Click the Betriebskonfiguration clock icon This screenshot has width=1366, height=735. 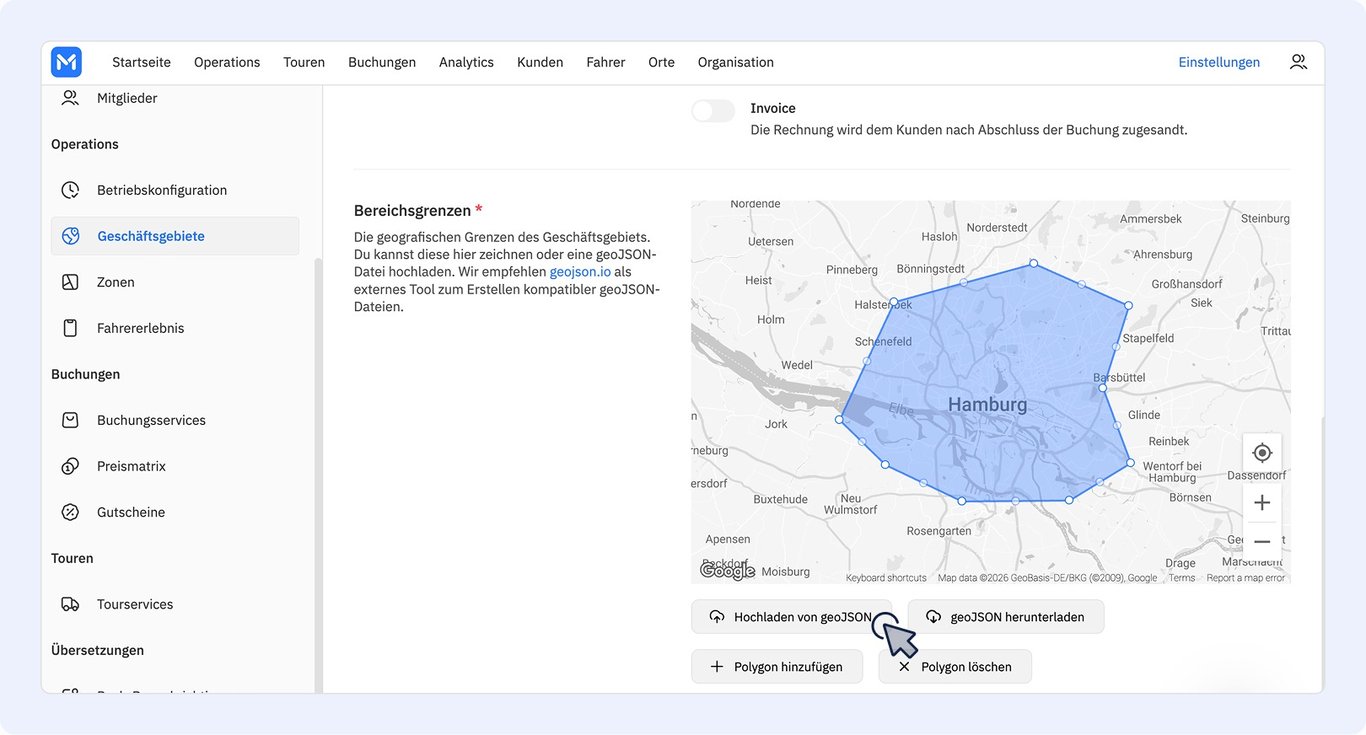tap(70, 190)
